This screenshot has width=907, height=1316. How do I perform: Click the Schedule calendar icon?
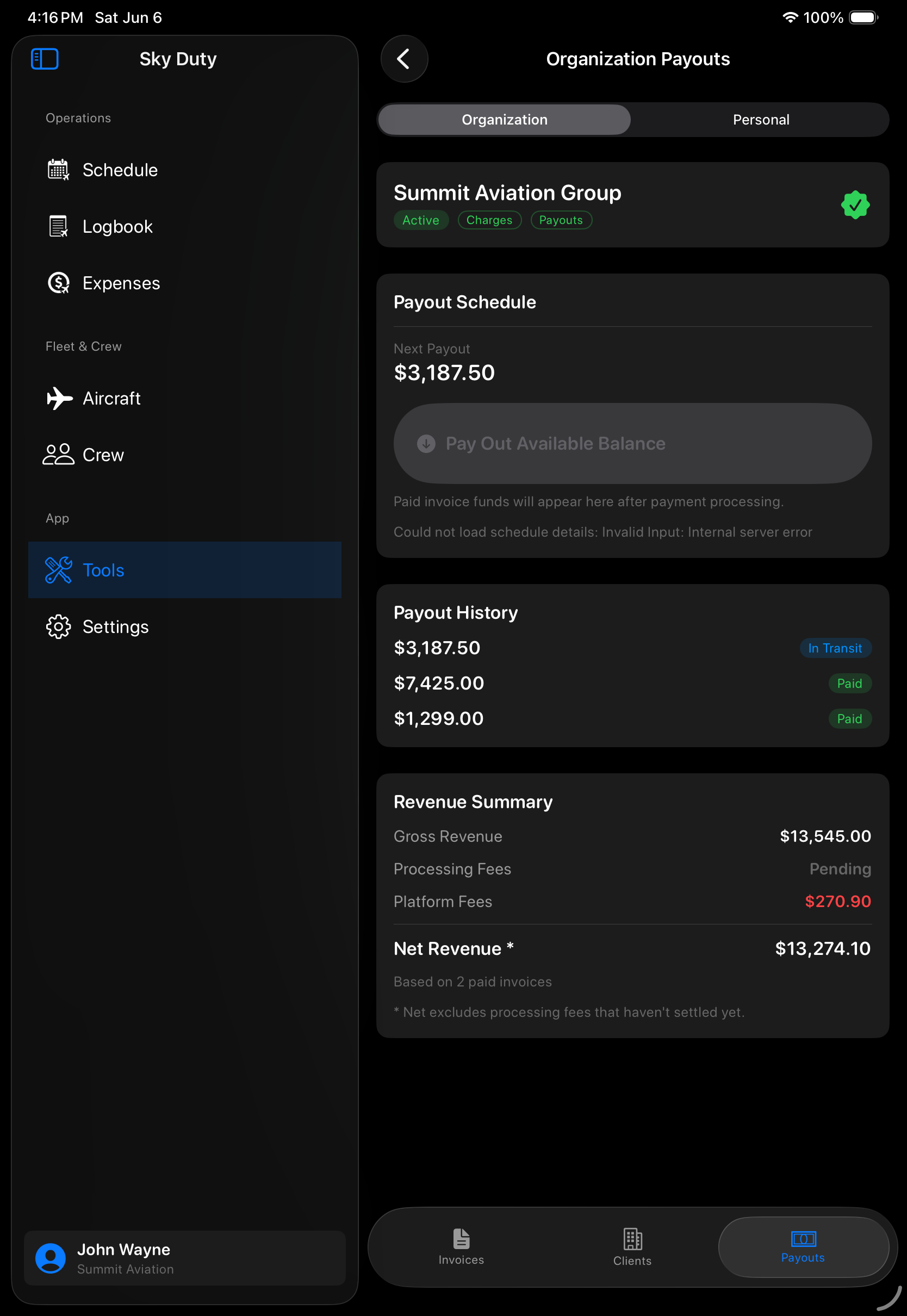(x=58, y=170)
